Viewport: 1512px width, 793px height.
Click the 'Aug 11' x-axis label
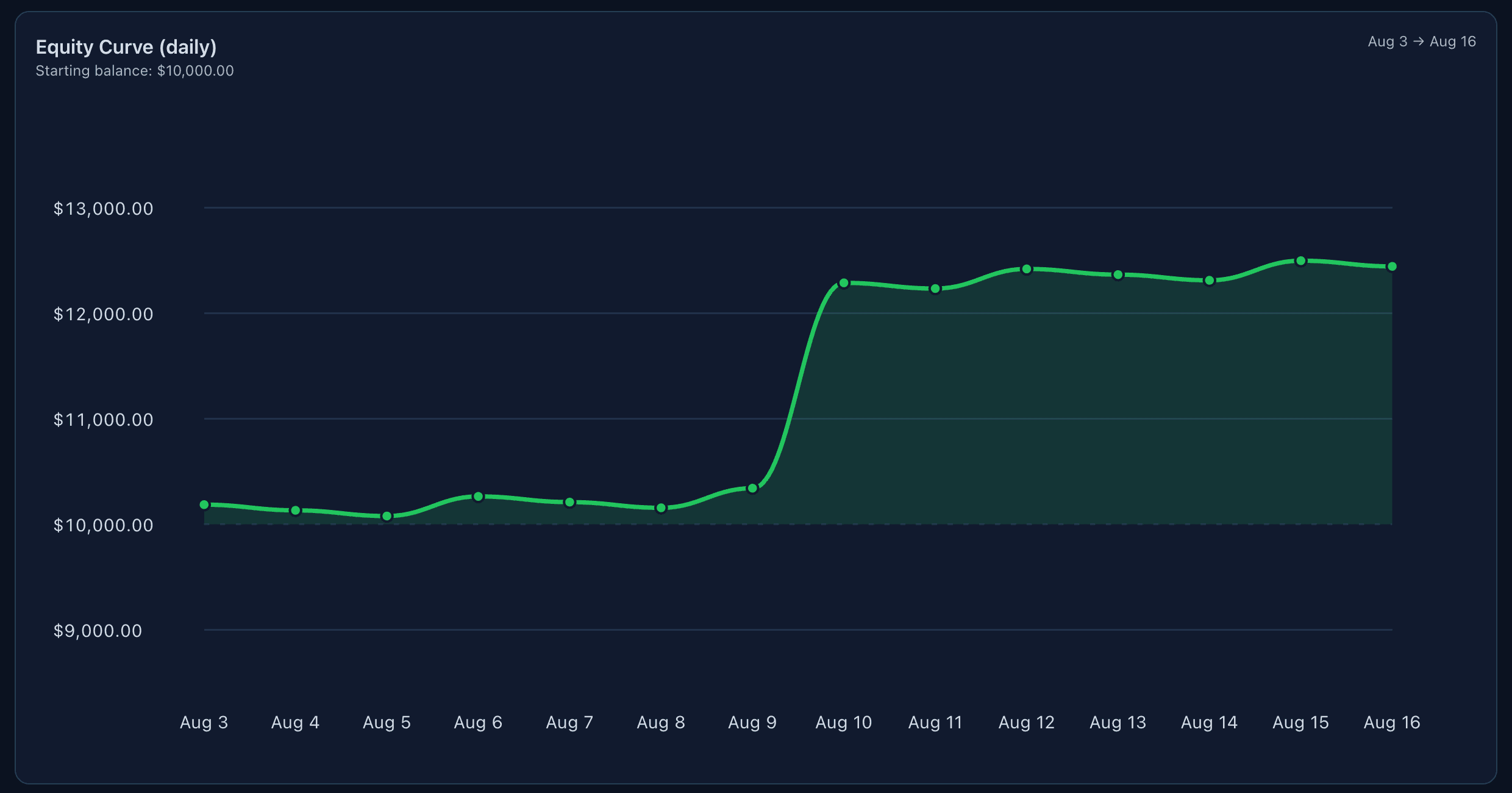(x=935, y=722)
